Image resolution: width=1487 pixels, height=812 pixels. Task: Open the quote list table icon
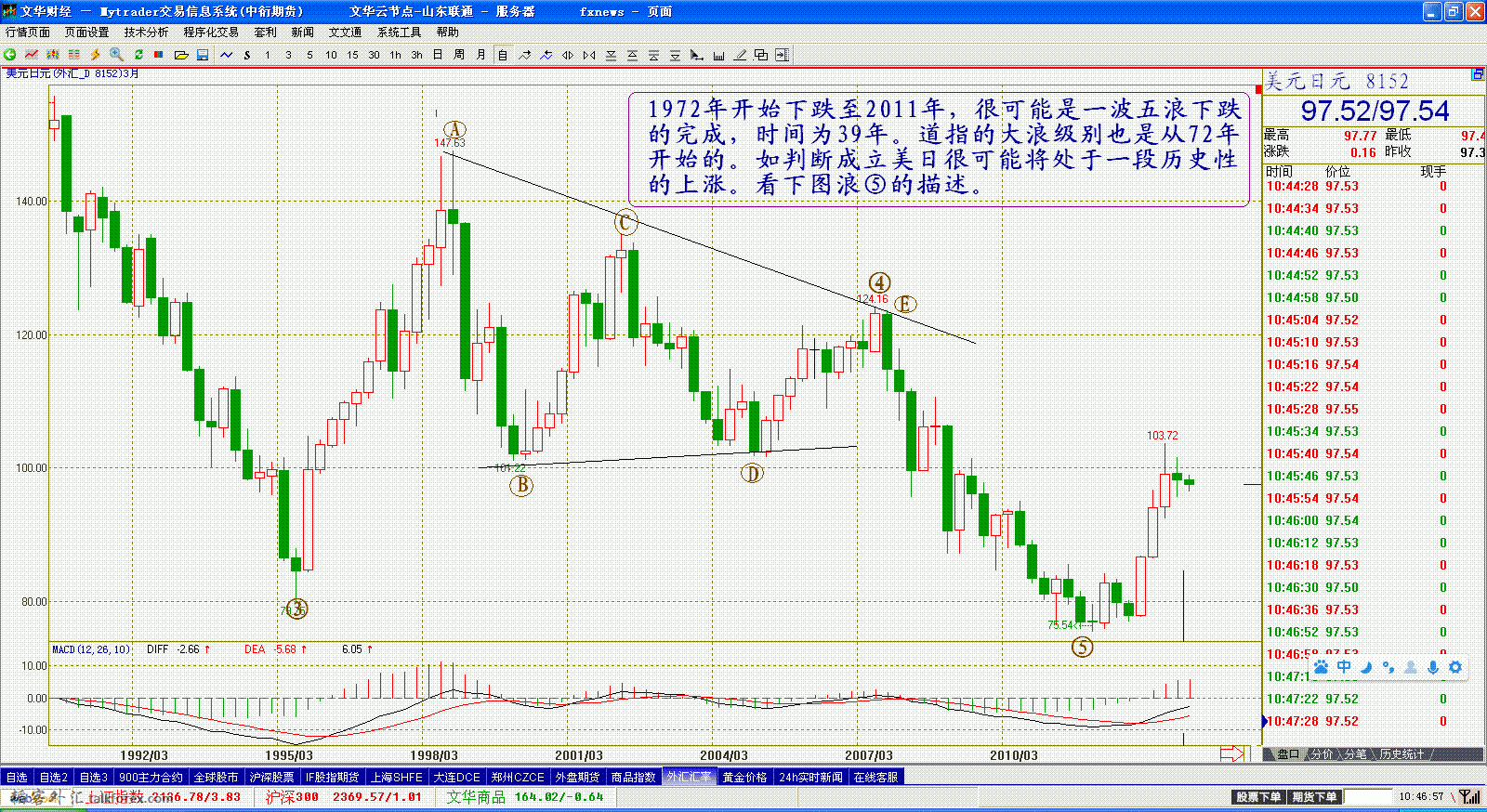[x=74, y=55]
